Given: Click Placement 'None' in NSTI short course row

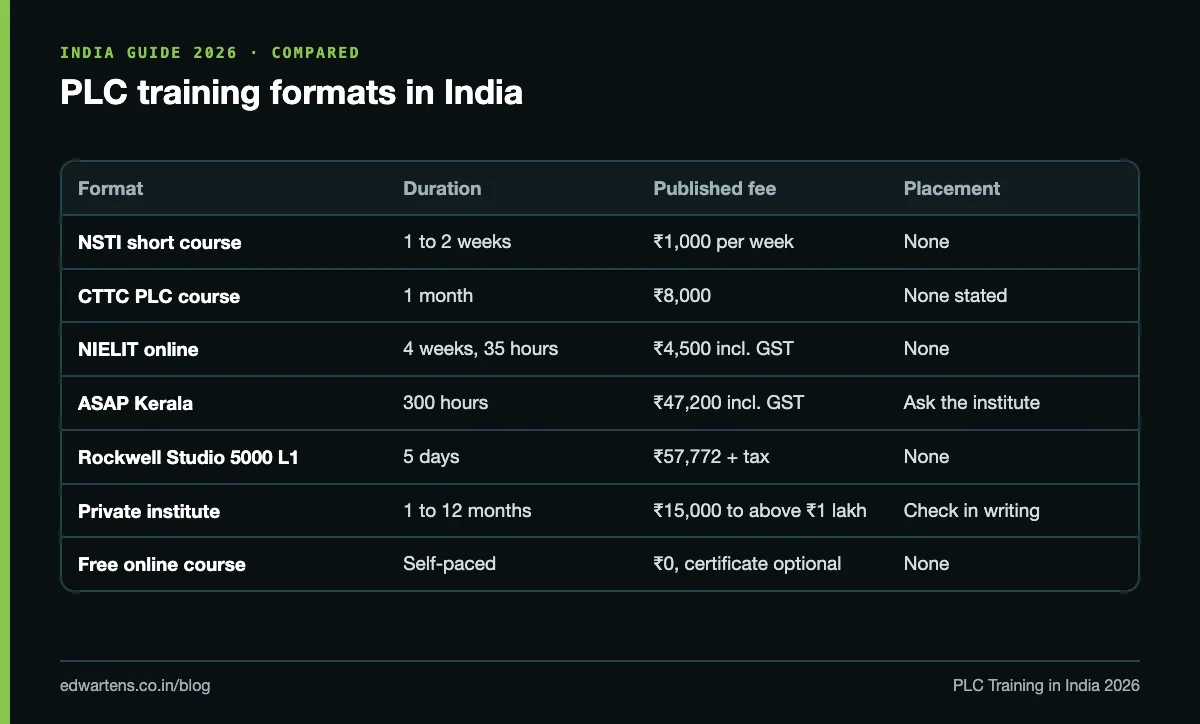Looking at the screenshot, I should (x=926, y=242).
